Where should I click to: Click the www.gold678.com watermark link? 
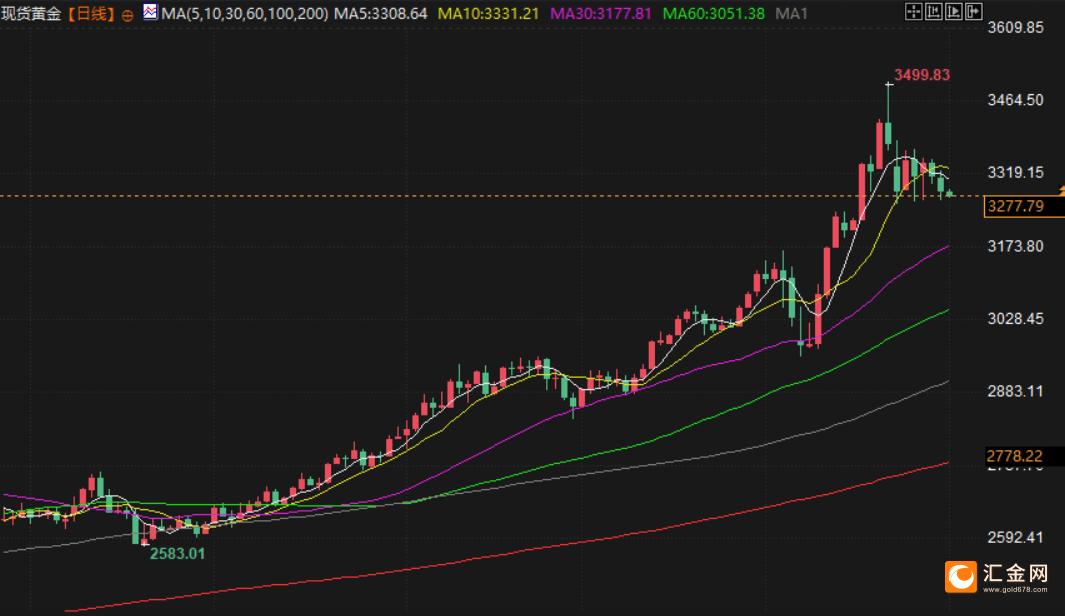pyautogui.click(x=1015, y=590)
